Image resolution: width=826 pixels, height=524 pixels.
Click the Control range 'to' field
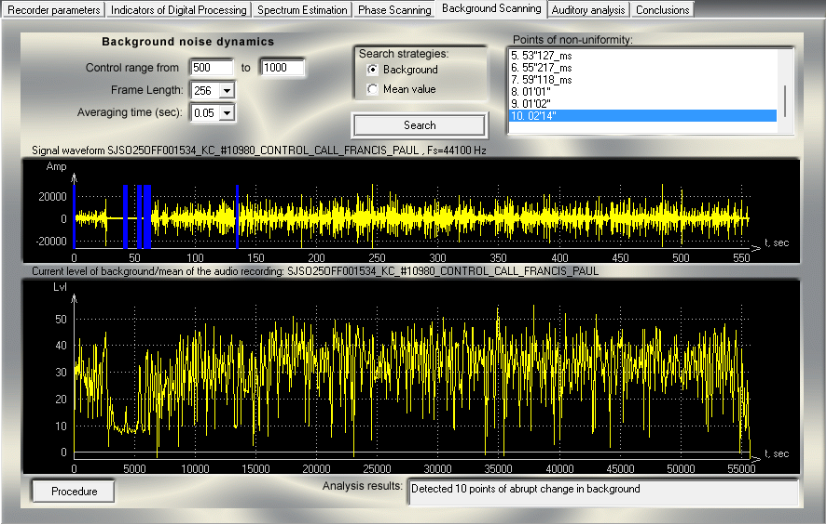pos(281,68)
